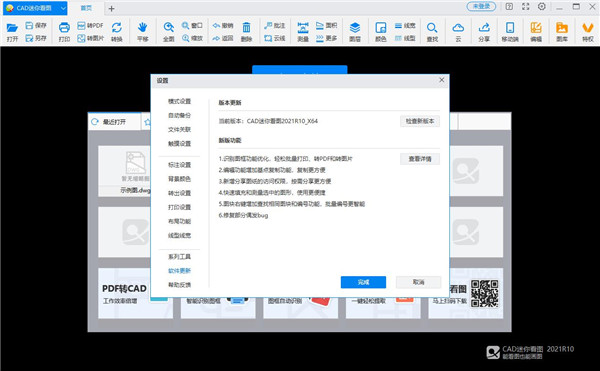Select 系列工具 in settings sidebar
Screen dimensions: 600x371
[179, 257]
